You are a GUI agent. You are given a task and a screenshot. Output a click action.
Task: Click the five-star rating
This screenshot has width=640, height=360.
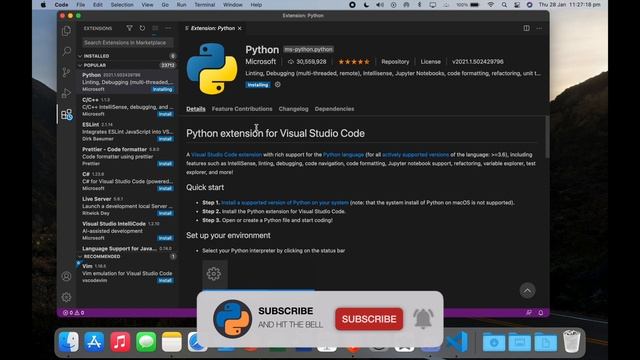[354, 62]
